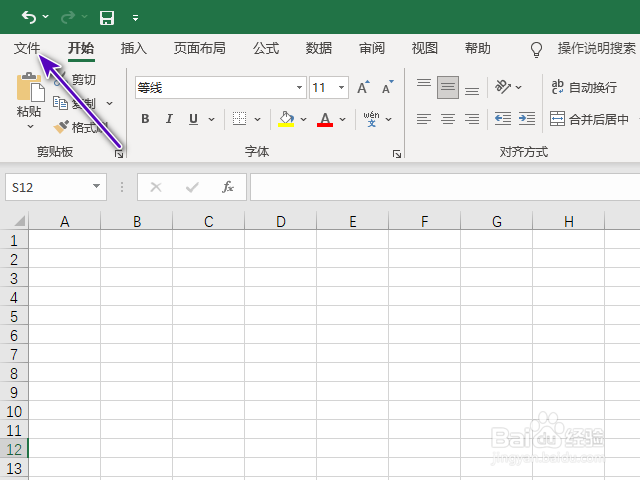Open the 帮助 tab

(x=478, y=48)
